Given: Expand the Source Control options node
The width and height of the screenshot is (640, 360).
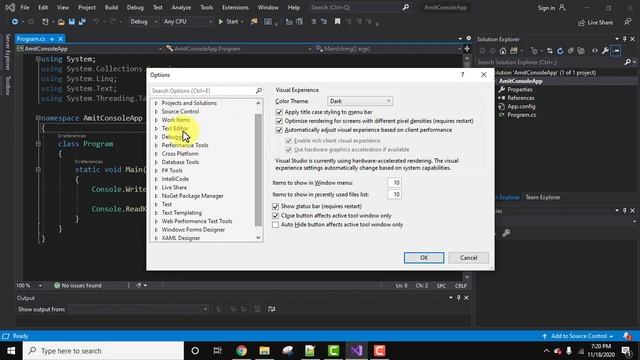Looking at the screenshot, I should (156, 111).
